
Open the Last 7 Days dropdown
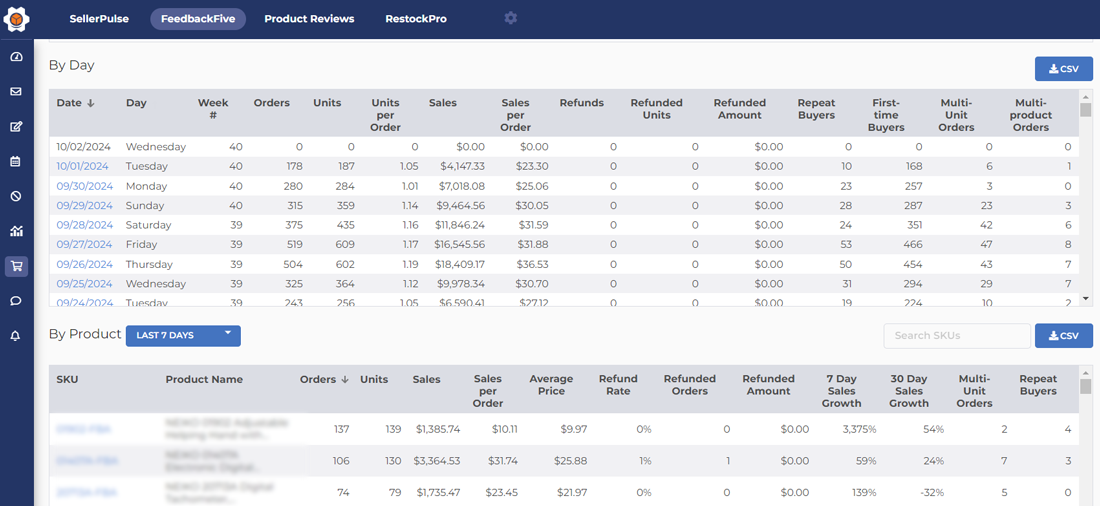coord(183,335)
